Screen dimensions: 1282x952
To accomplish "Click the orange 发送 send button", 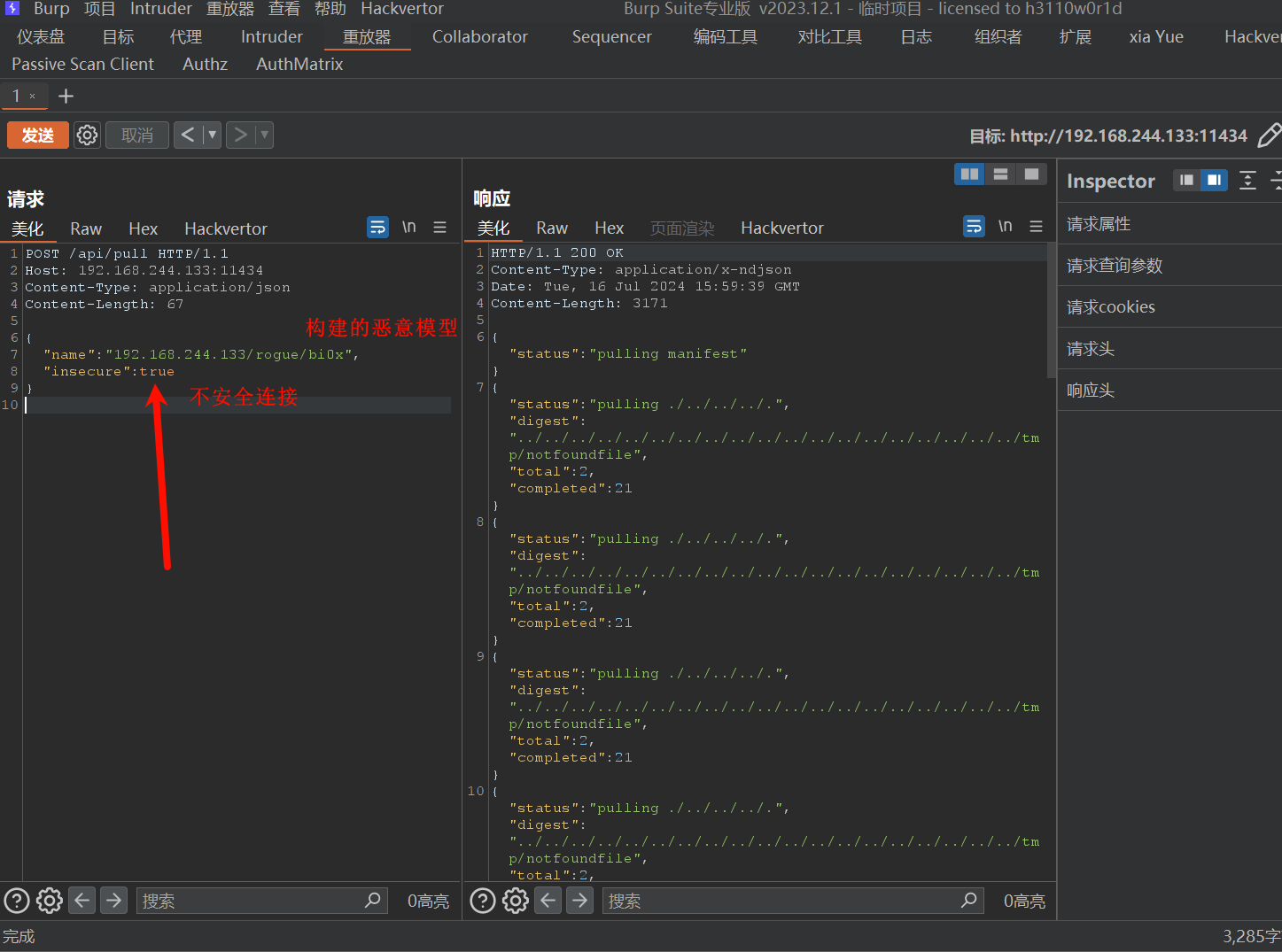I will coord(38,135).
